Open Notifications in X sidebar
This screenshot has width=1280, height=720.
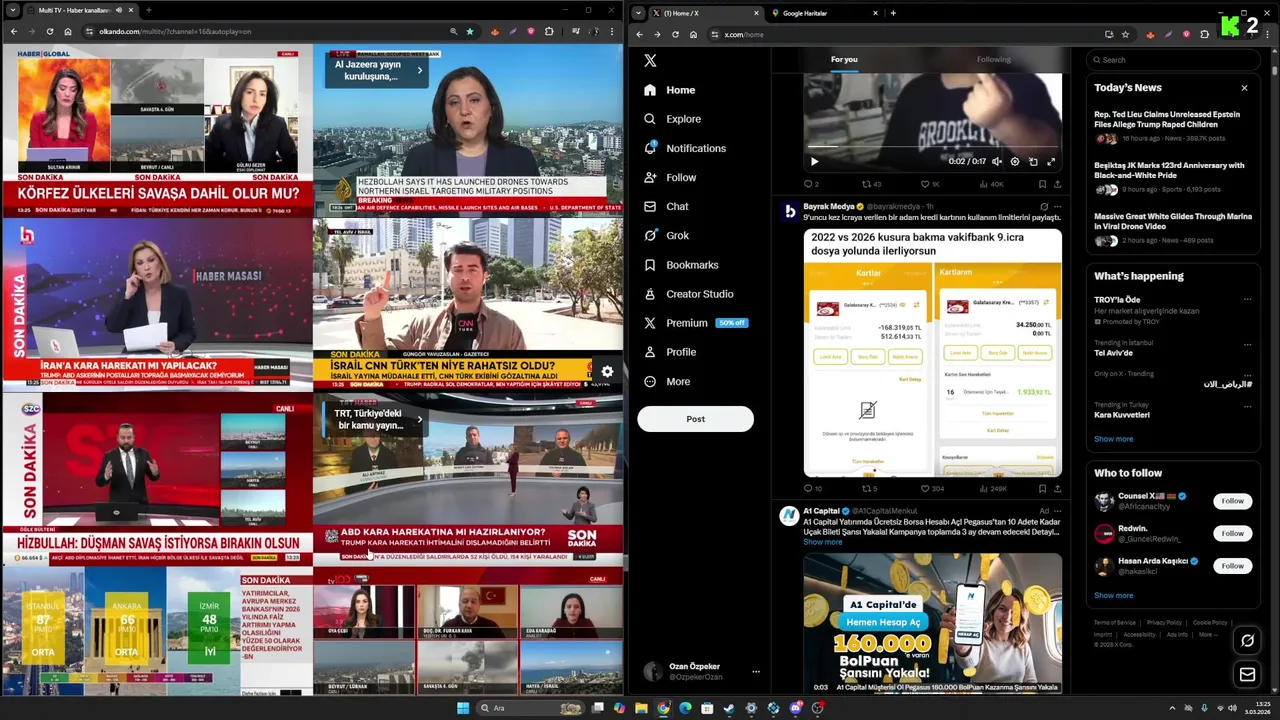point(684,148)
